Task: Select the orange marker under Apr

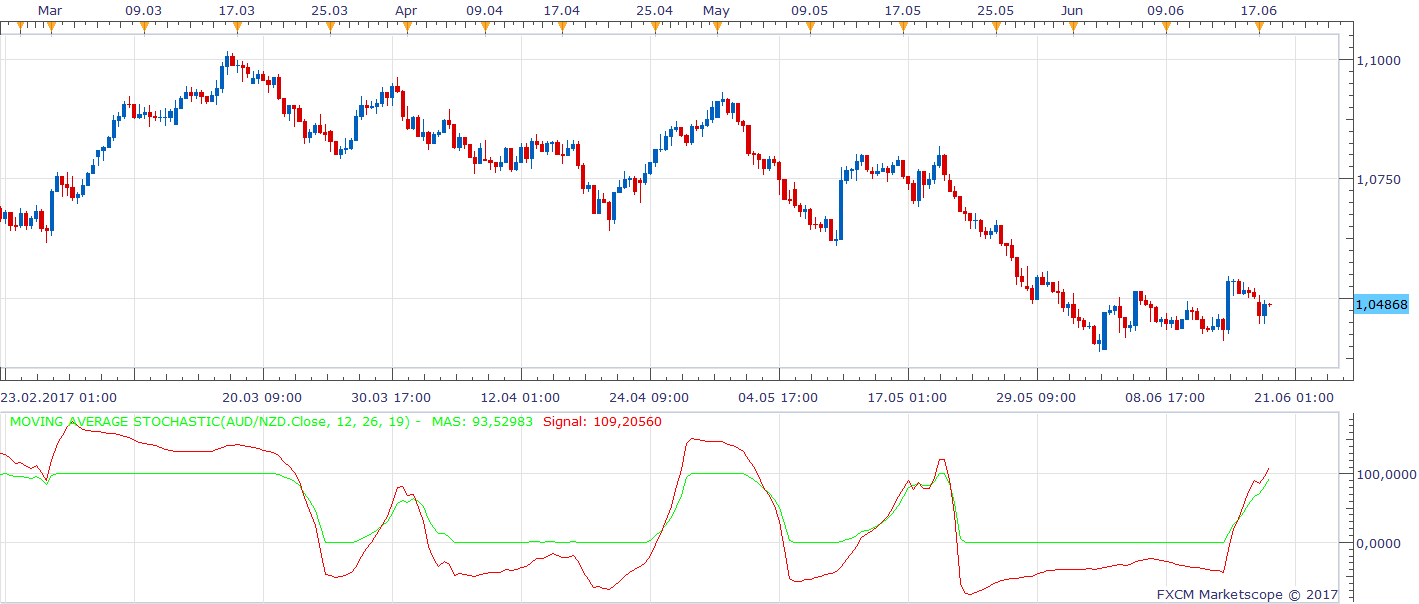Action: pos(408,27)
